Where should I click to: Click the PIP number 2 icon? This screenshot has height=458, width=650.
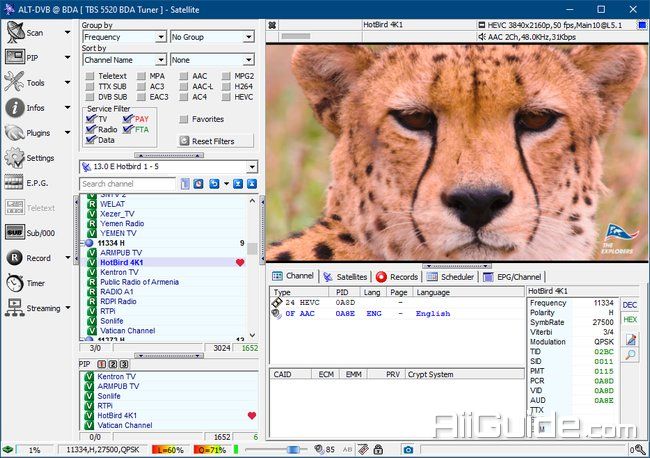click(x=113, y=364)
